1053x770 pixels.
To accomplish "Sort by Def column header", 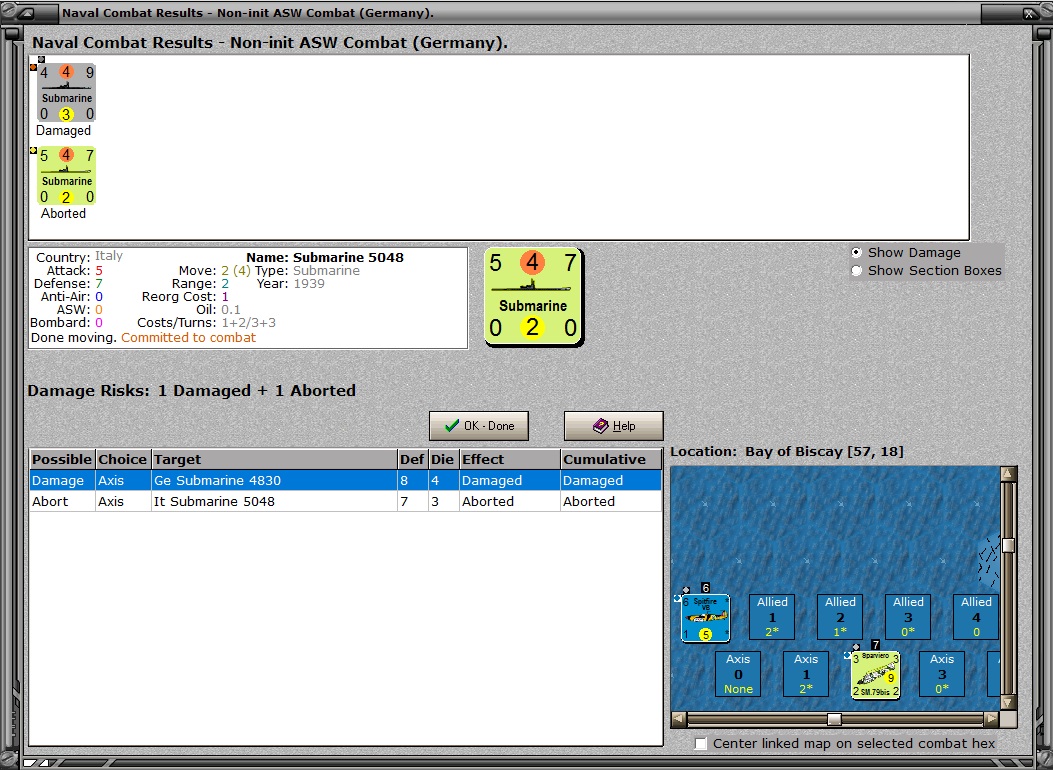I will click(x=412, y=459).
